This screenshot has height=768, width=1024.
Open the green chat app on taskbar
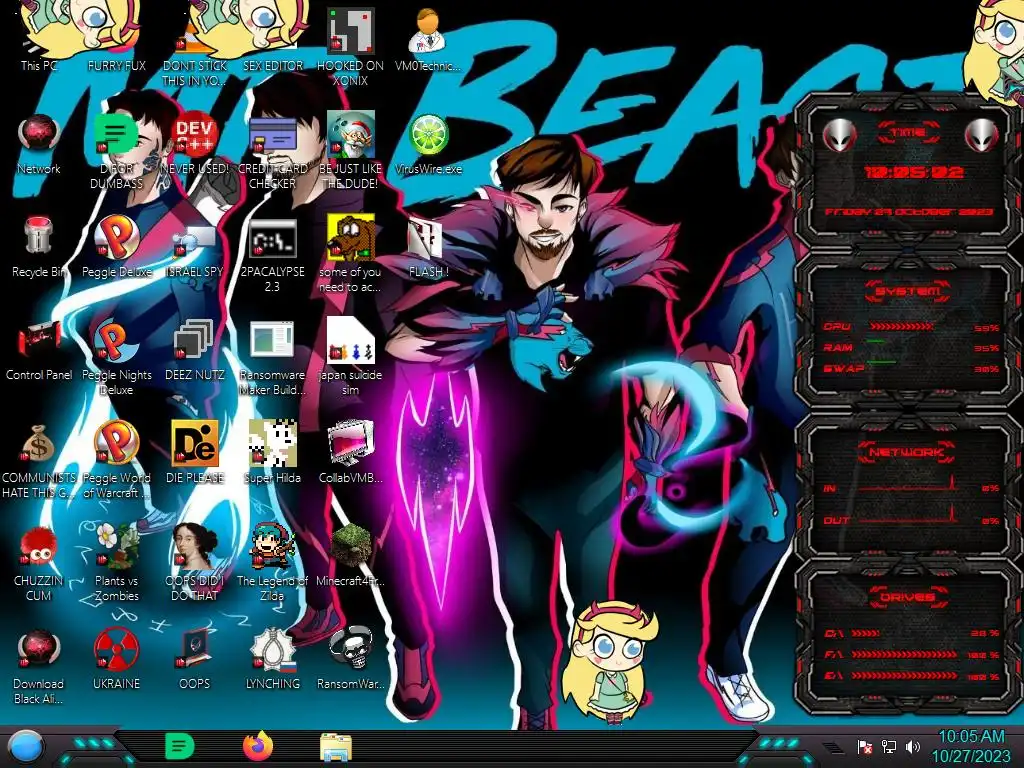pos(180,746)
